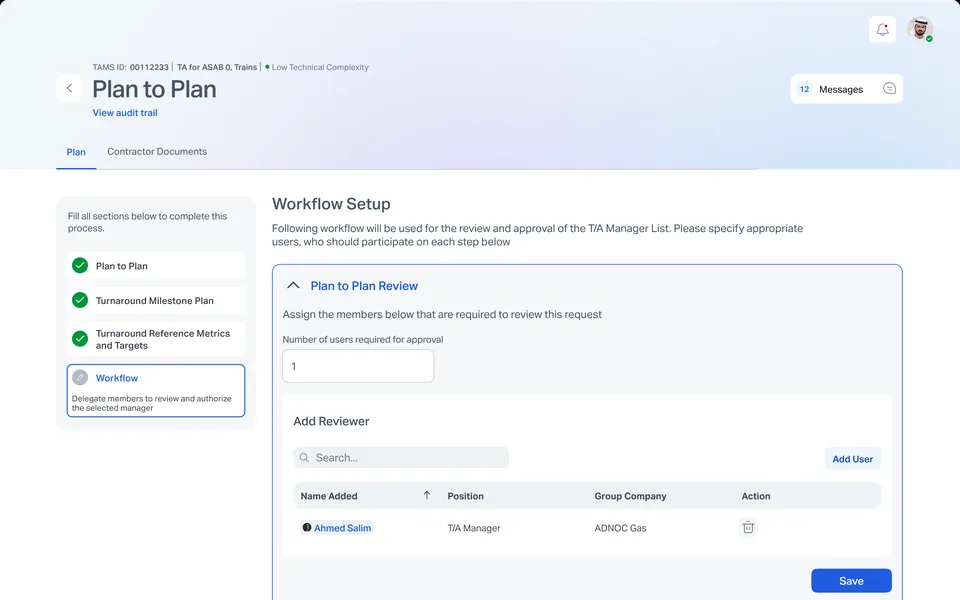Open the Messages button
The height and width of the screenshot is (600, 960).
coord(846,89)
